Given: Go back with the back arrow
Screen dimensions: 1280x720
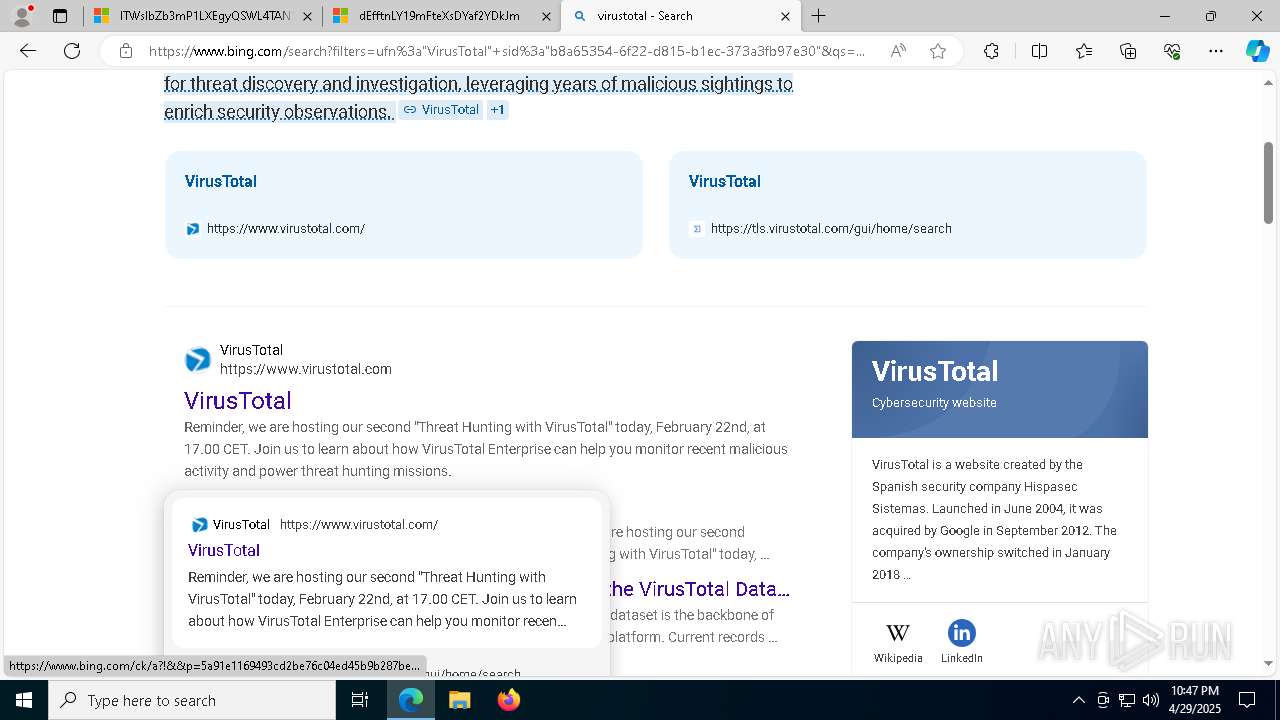Looking at the screenshot, I should 28,51.
